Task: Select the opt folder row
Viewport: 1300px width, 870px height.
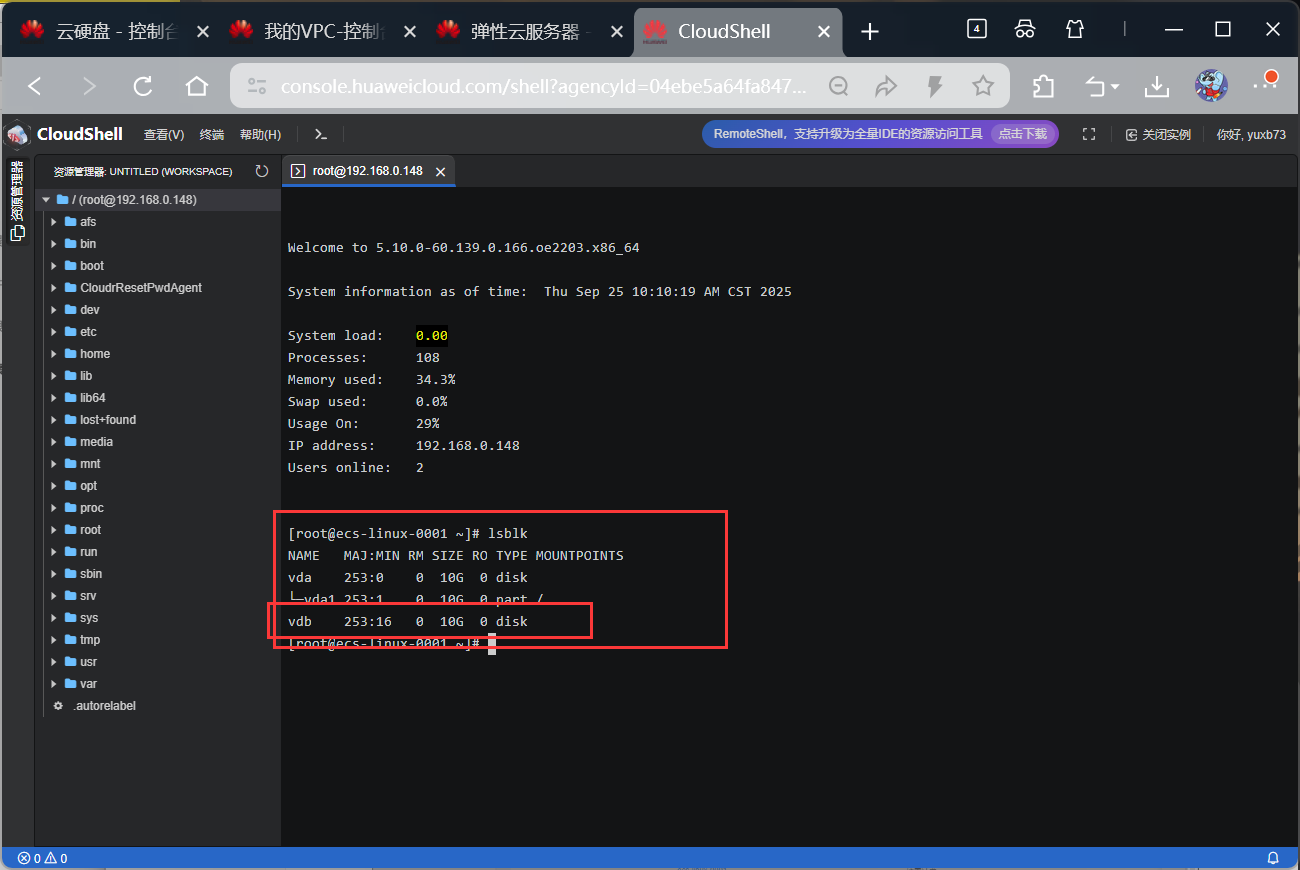Action: 158,486
